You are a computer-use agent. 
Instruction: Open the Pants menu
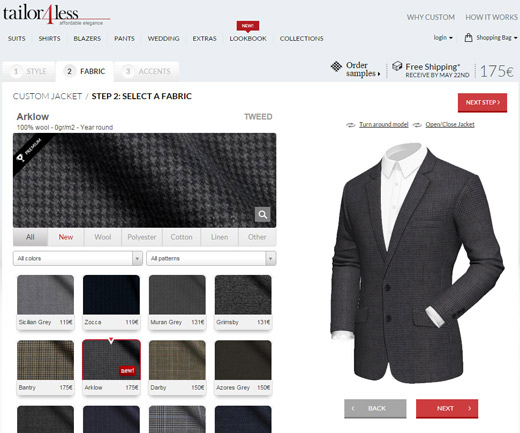pos(124,39)
